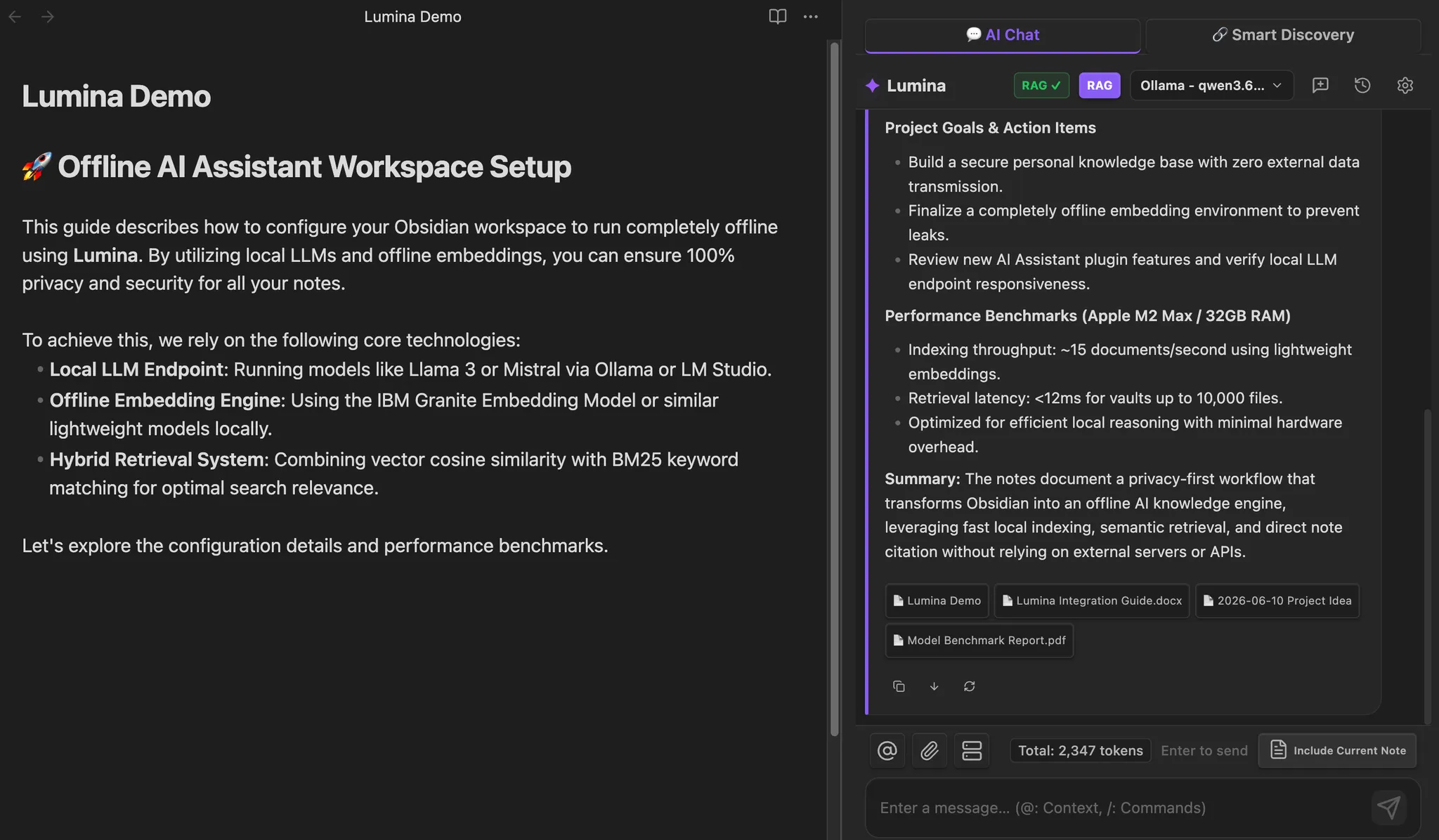Switch to reading view book icon
The width and height of the screenshot is (1439, 840).
coord(777,16)
